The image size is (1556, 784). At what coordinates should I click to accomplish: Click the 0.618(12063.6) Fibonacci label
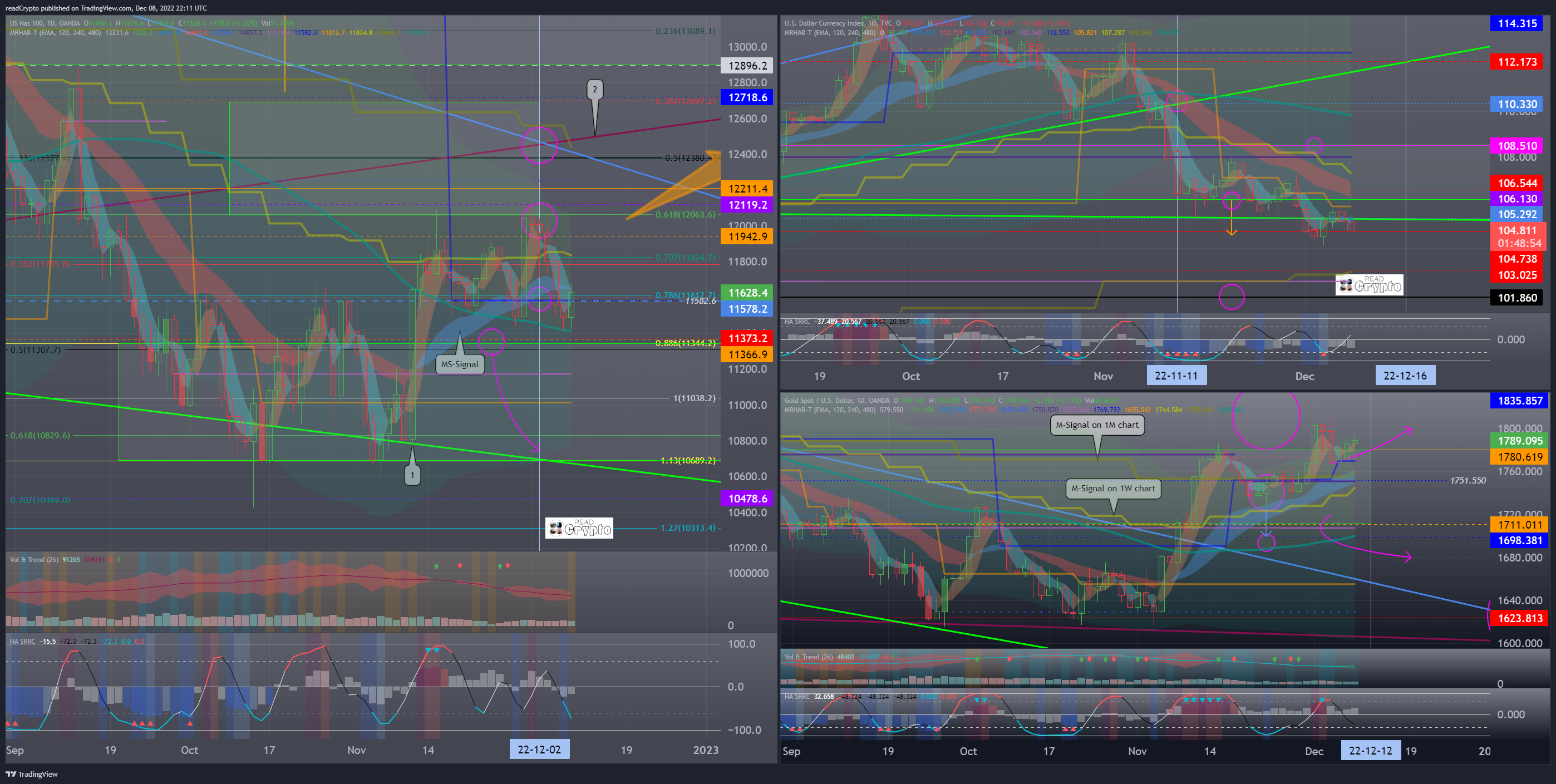click(x=686, y=214)
